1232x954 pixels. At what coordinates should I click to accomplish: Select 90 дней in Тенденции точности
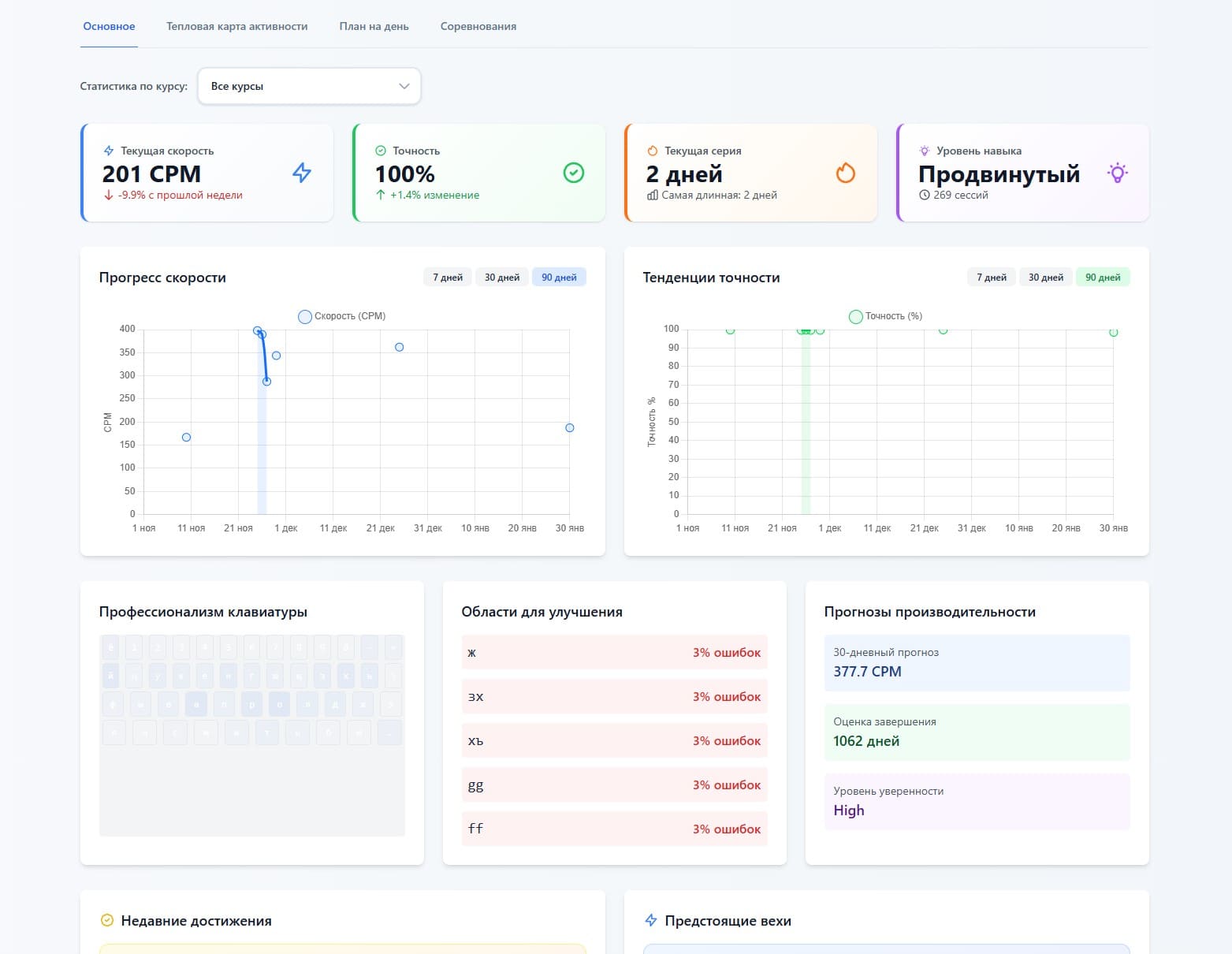click(1102, 278)
